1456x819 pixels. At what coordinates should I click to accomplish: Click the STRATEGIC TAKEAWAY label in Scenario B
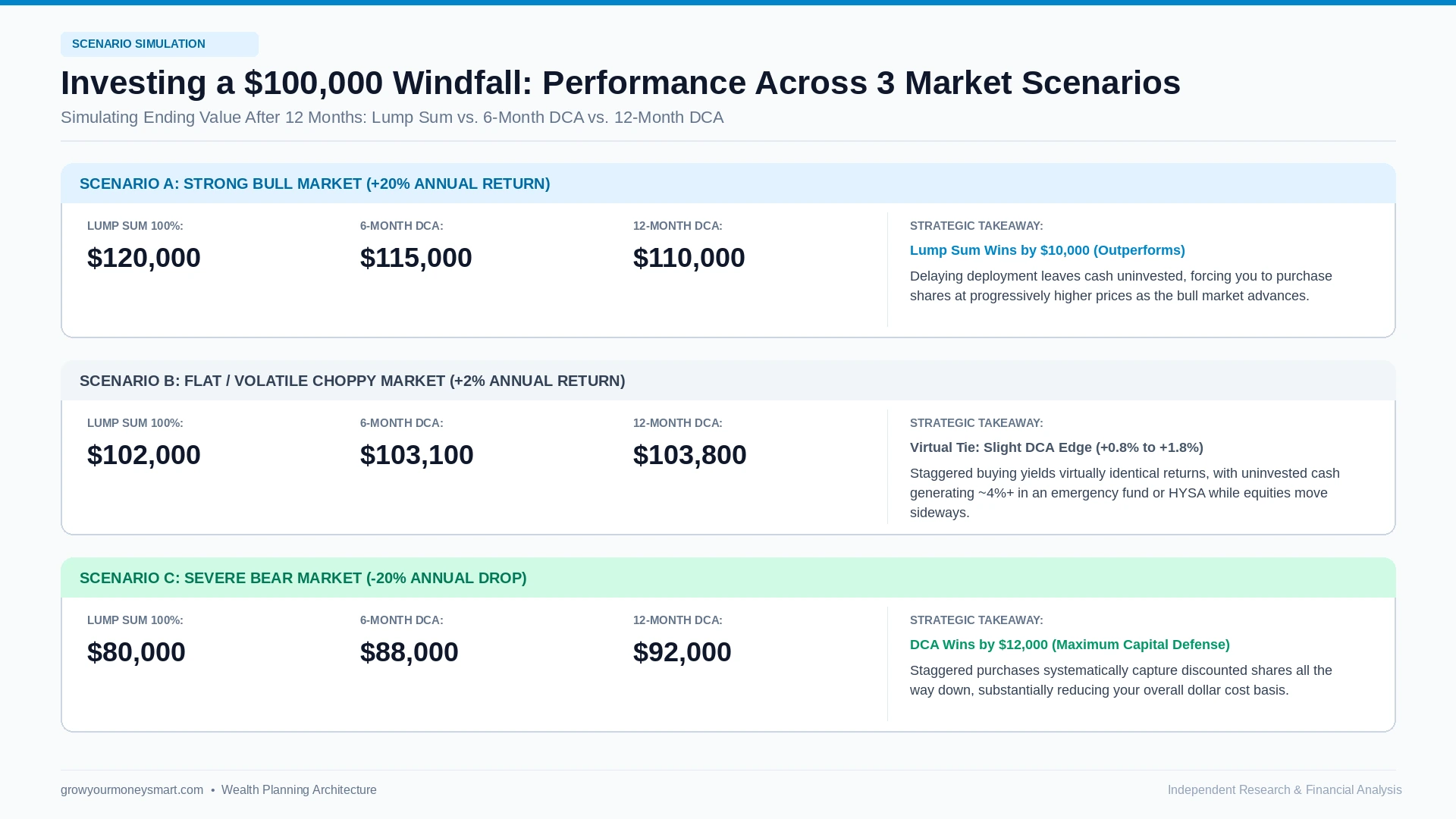click(x=977, y=423)
